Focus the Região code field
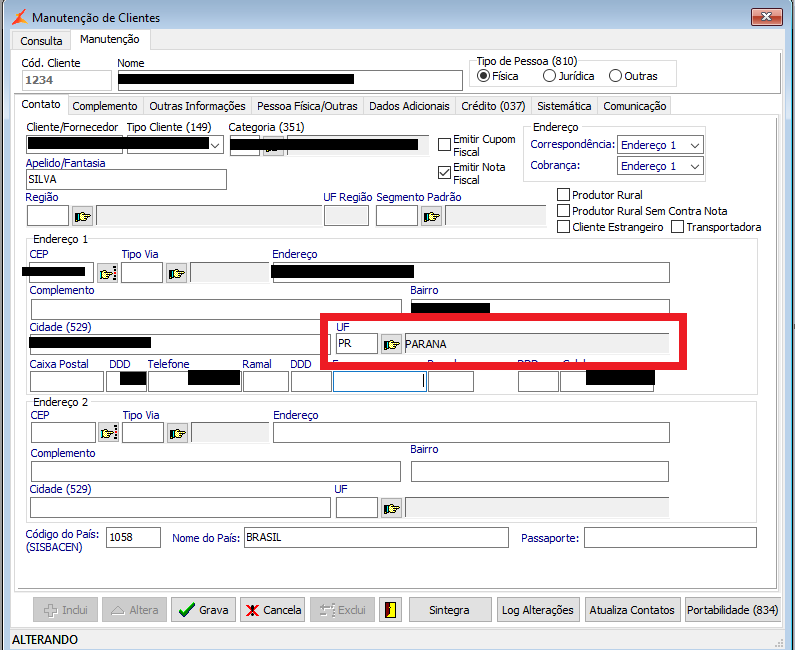 click(x=48, y=216)
